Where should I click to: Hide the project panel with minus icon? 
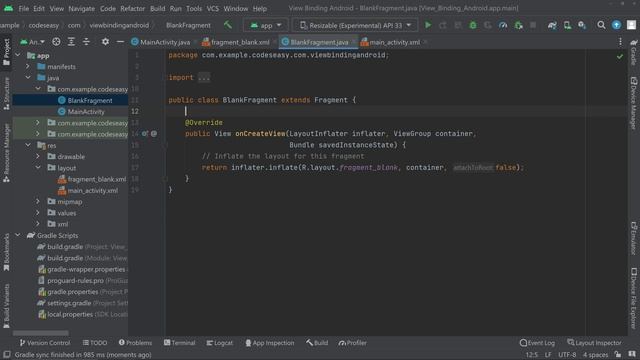(120, 42)
